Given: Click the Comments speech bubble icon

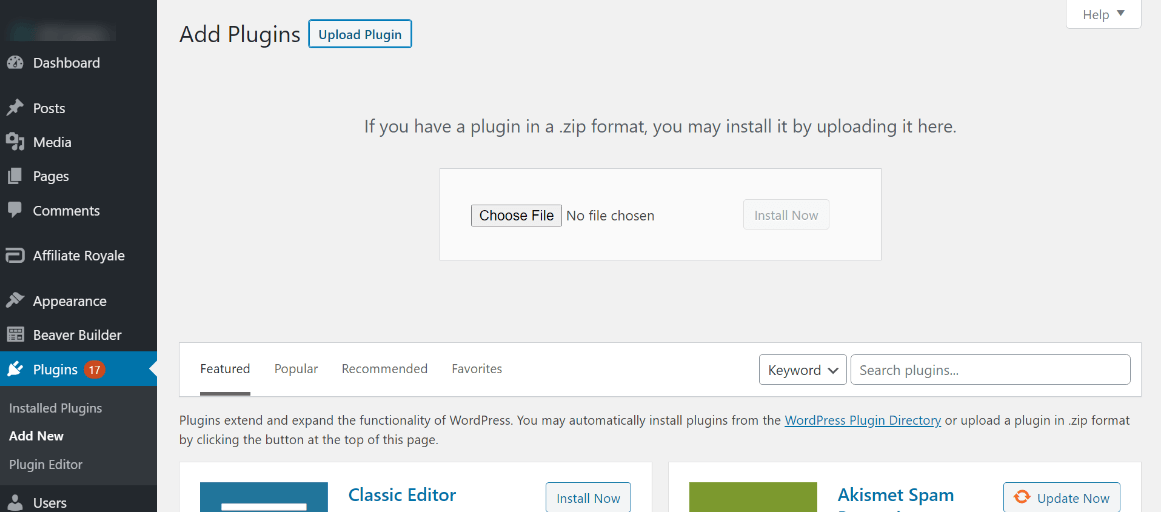Looking at the screenshot, I should [15, 210].
